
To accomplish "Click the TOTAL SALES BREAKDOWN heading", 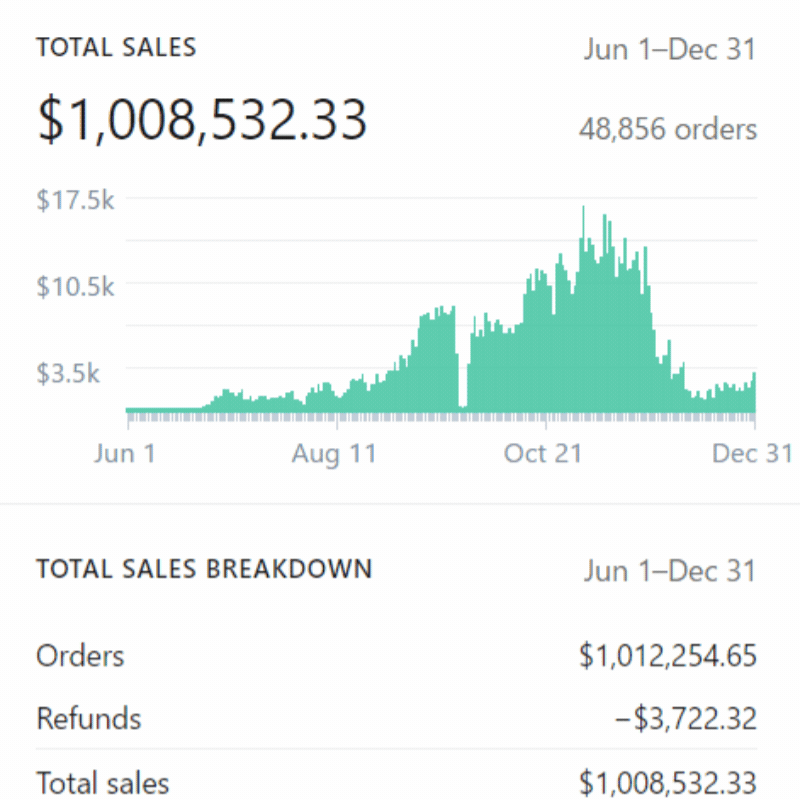I will tap(204, 570).
